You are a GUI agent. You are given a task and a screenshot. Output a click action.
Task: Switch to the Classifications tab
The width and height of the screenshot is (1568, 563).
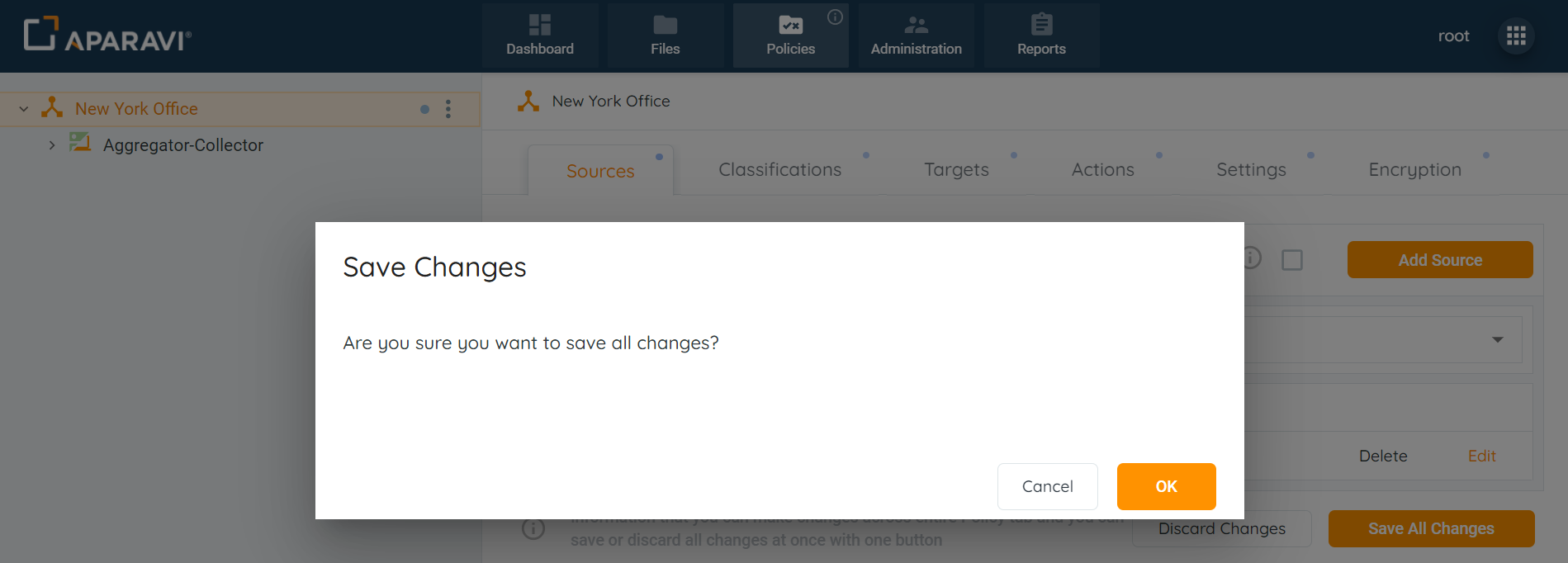(779, 169)
